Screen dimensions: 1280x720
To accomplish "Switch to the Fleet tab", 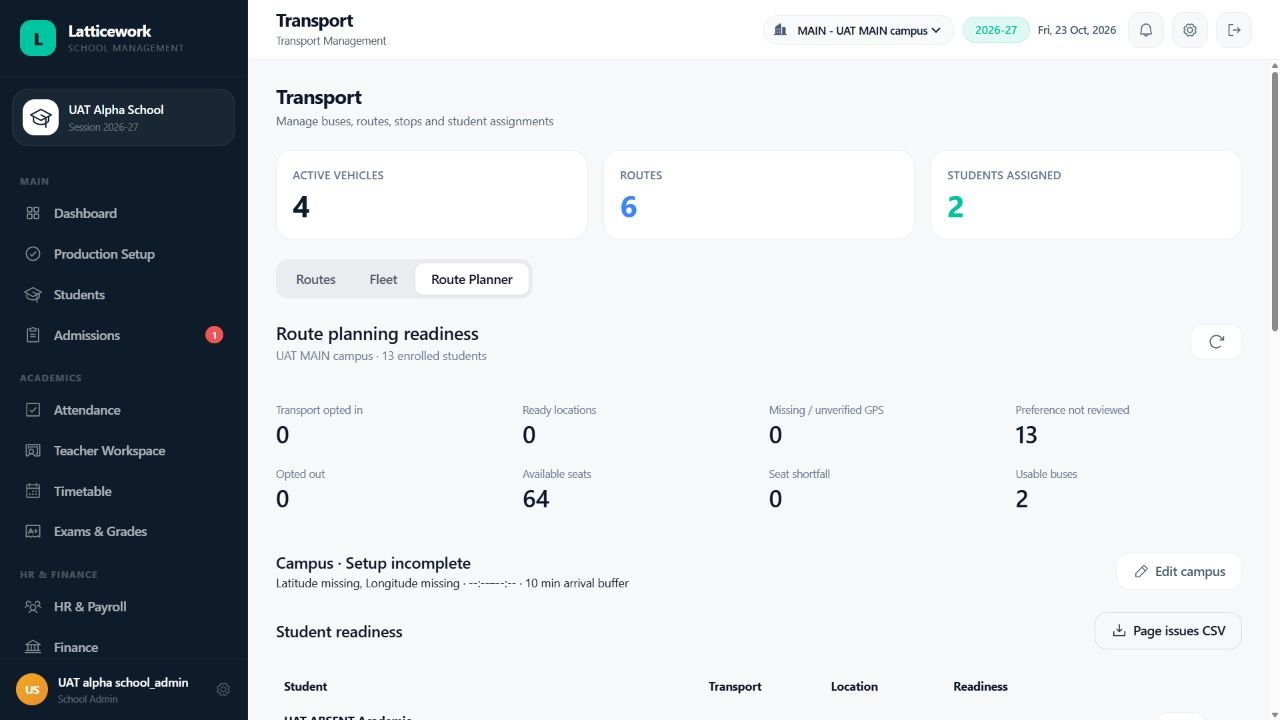I will 383,280.
